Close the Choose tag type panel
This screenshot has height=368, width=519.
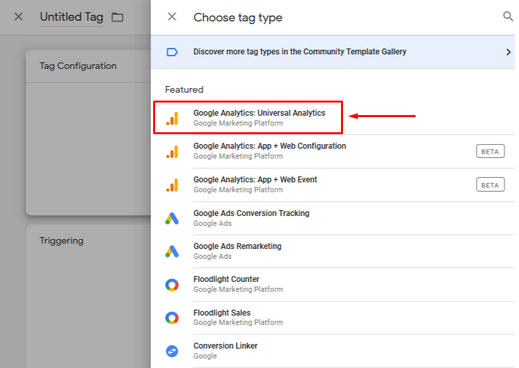pos(172,17)
